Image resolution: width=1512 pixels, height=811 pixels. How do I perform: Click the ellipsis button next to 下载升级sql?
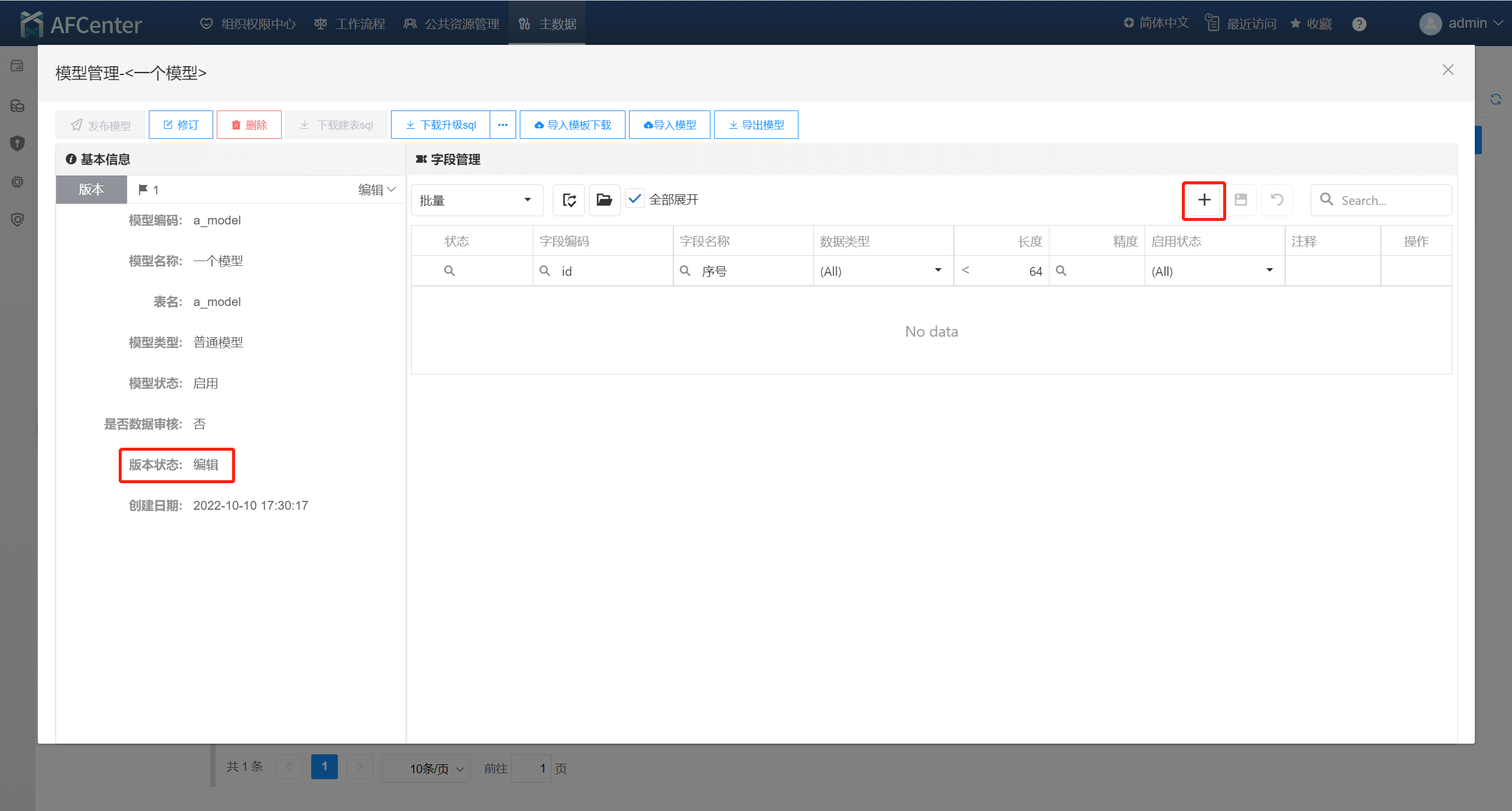[x=503, y=125]
